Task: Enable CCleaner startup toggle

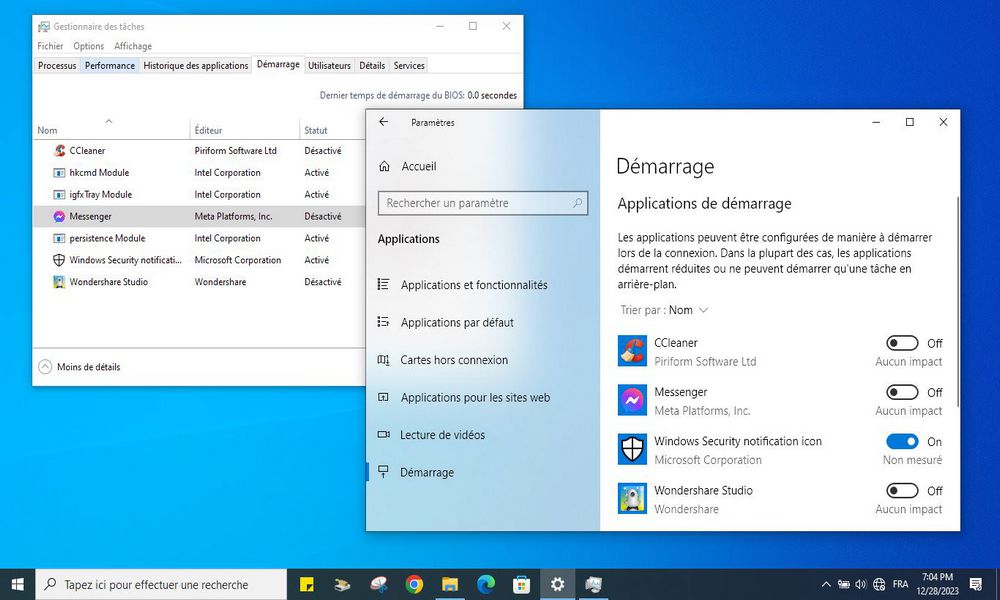Action: click(x=902, y=343)
